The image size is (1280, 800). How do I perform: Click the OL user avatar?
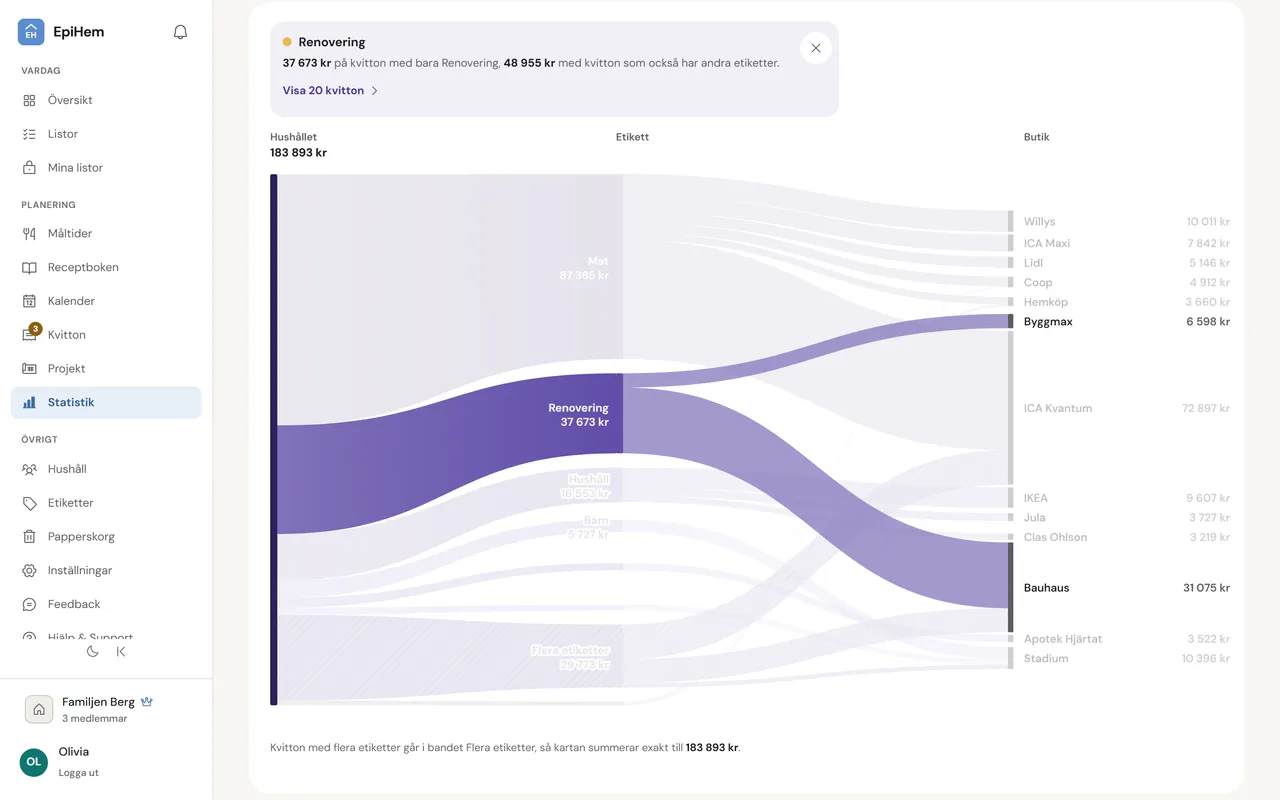(x=34, y=762)
